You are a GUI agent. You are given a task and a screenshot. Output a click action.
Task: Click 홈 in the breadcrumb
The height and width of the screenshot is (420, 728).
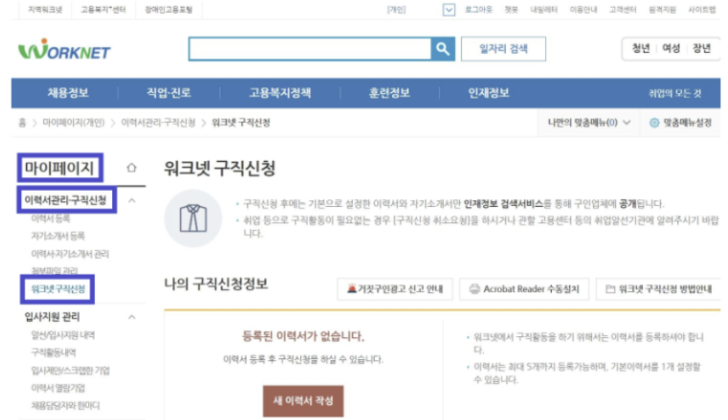[x=22, y=123]
